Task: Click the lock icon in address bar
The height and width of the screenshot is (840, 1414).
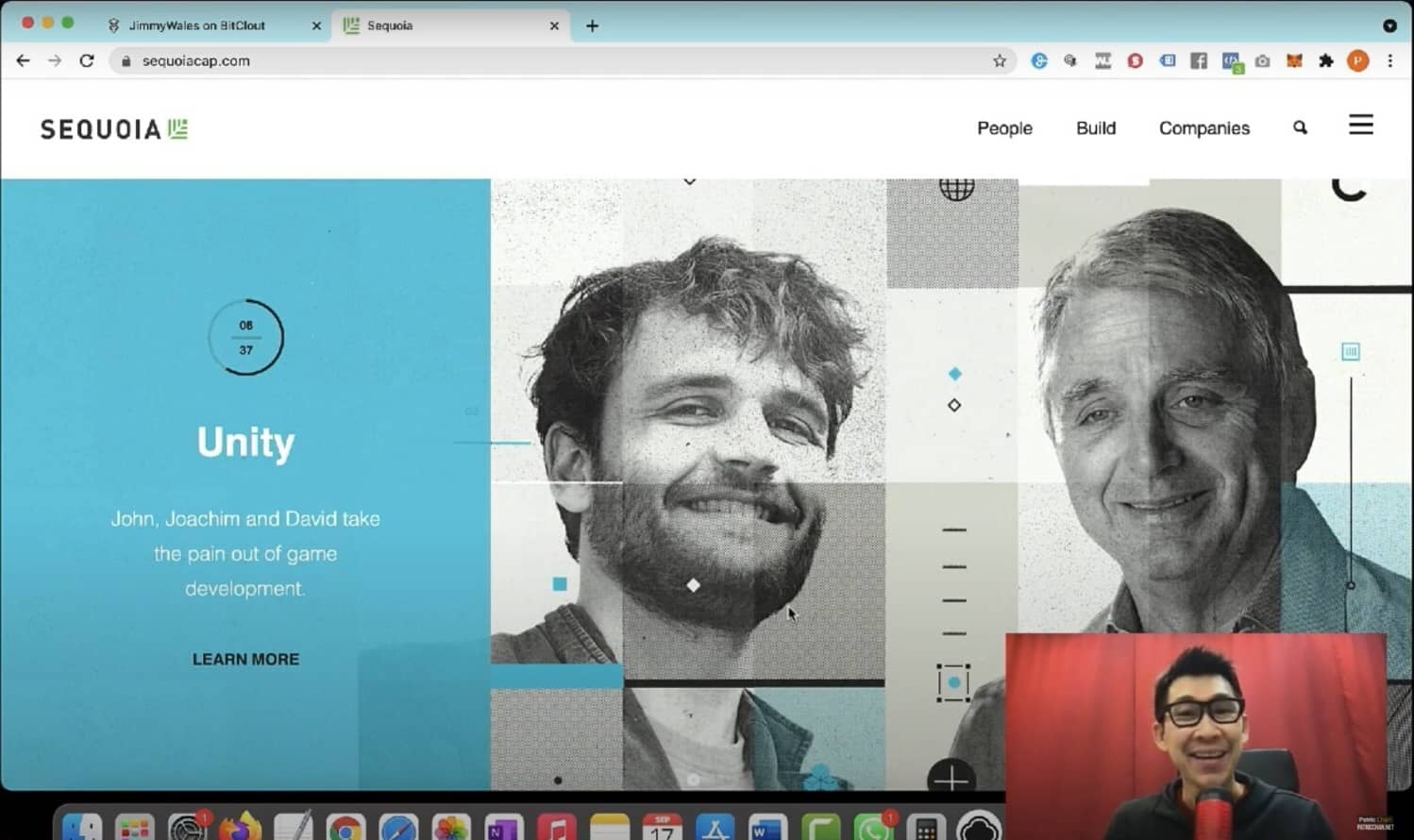Action: point(126,60)
